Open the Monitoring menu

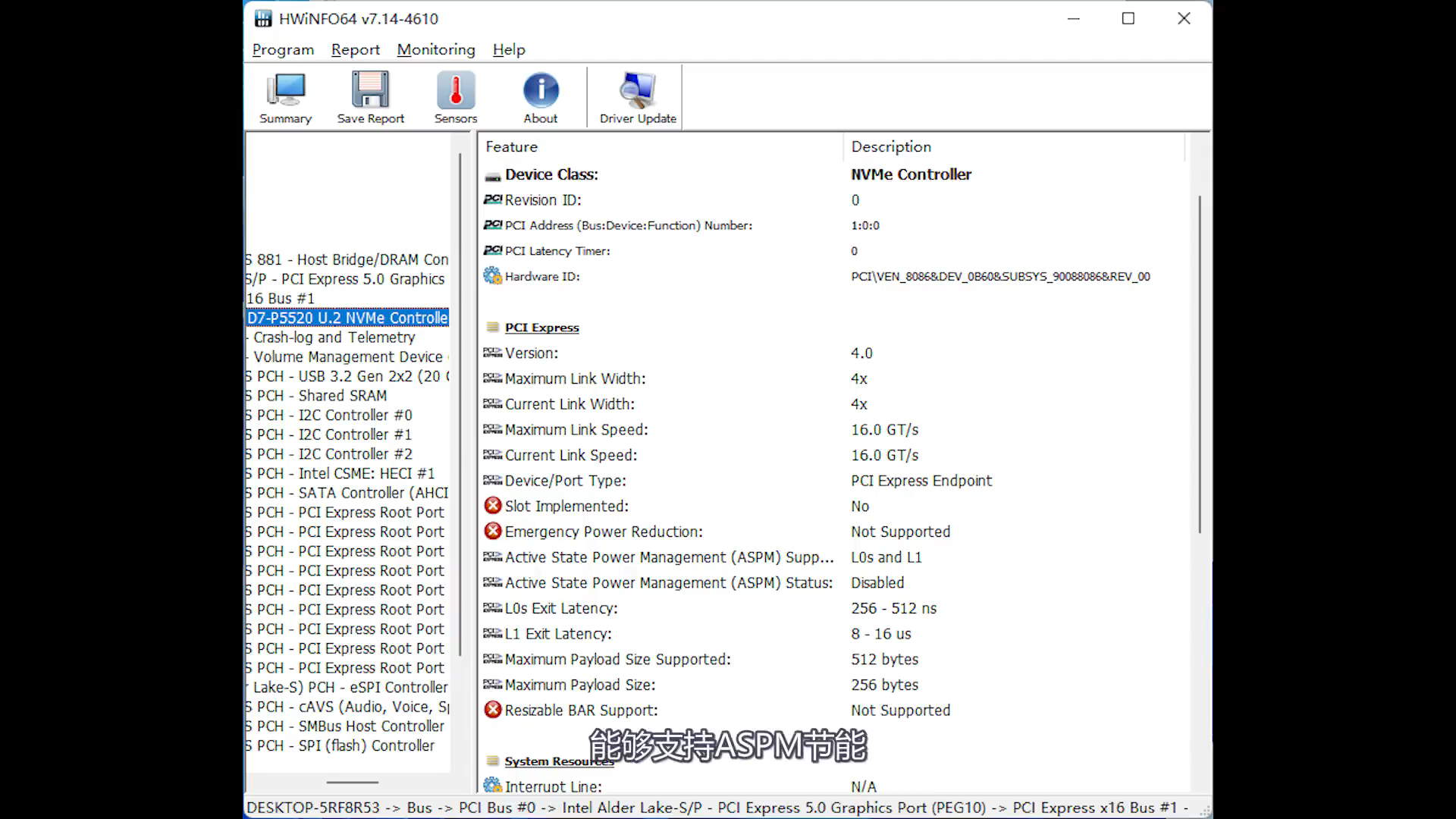[x=436, y=49]
